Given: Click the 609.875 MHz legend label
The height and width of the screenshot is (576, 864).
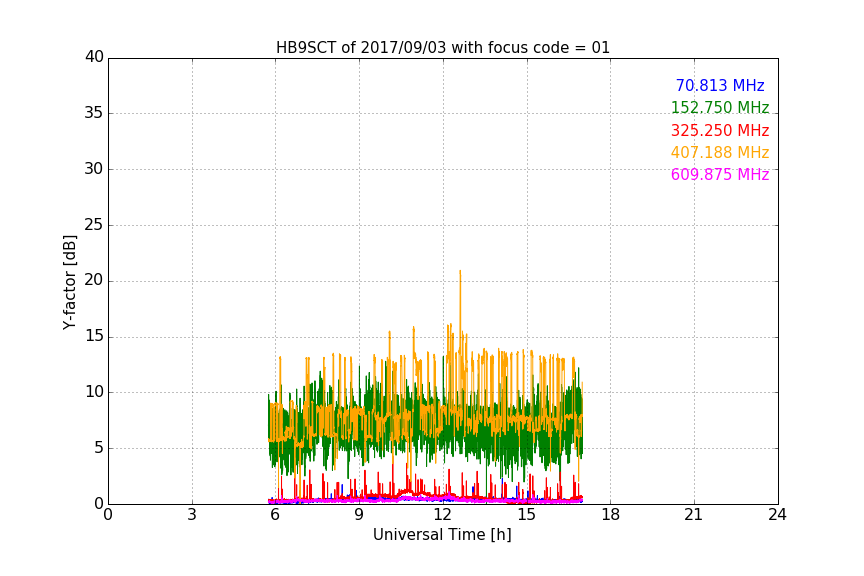Looking at the screenshot, I should click(720, 174).
